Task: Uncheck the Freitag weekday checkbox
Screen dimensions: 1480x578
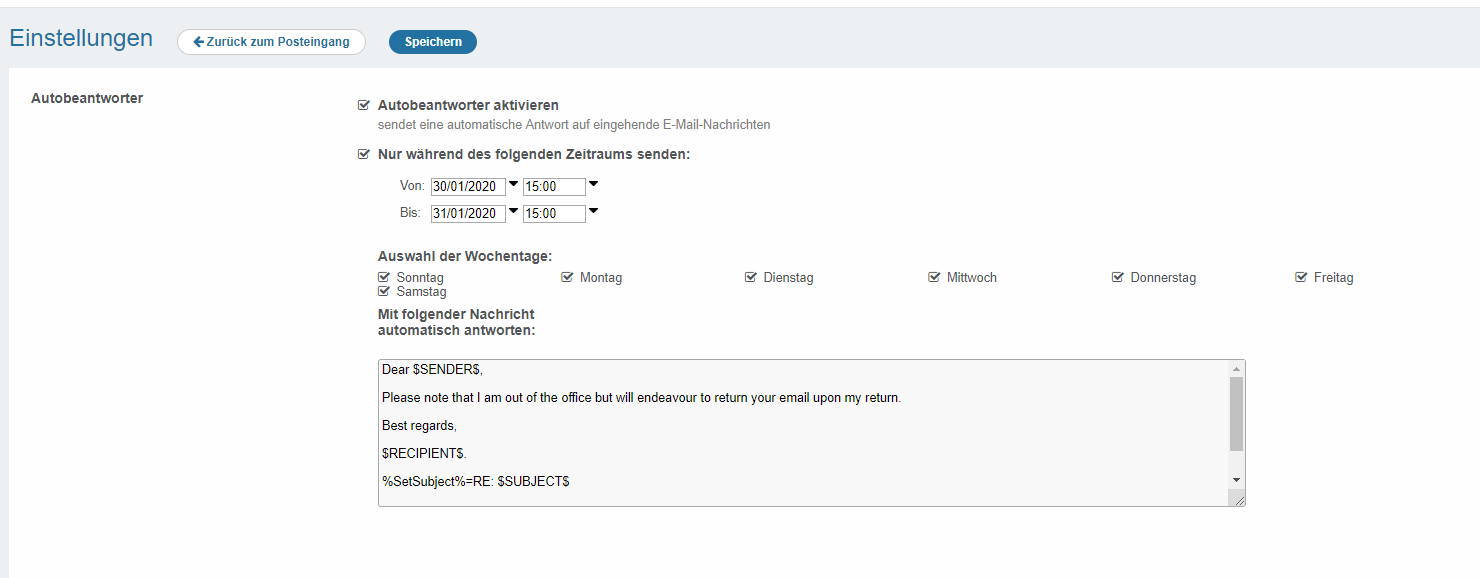Action: click(x=1301, y=277)
